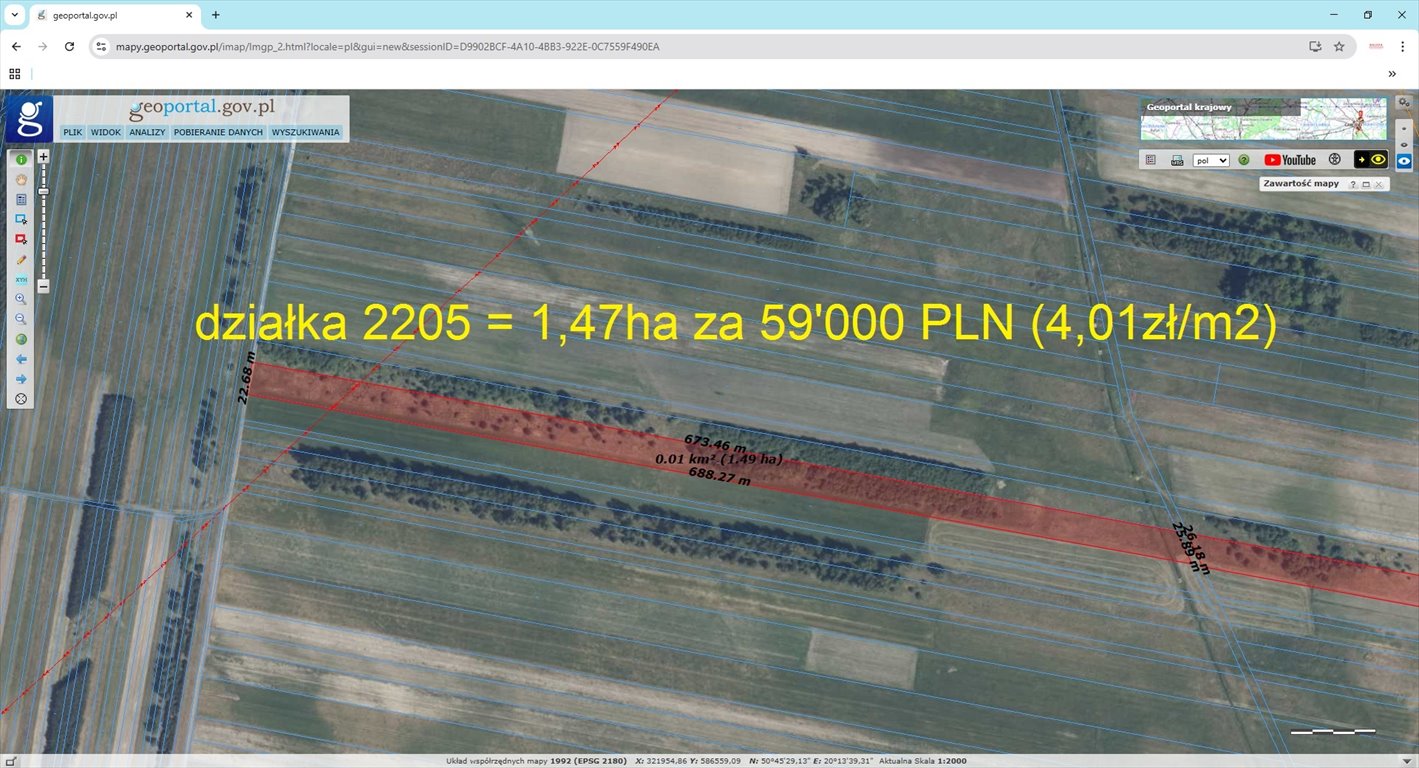Open the browser tab list chevron

15,15
